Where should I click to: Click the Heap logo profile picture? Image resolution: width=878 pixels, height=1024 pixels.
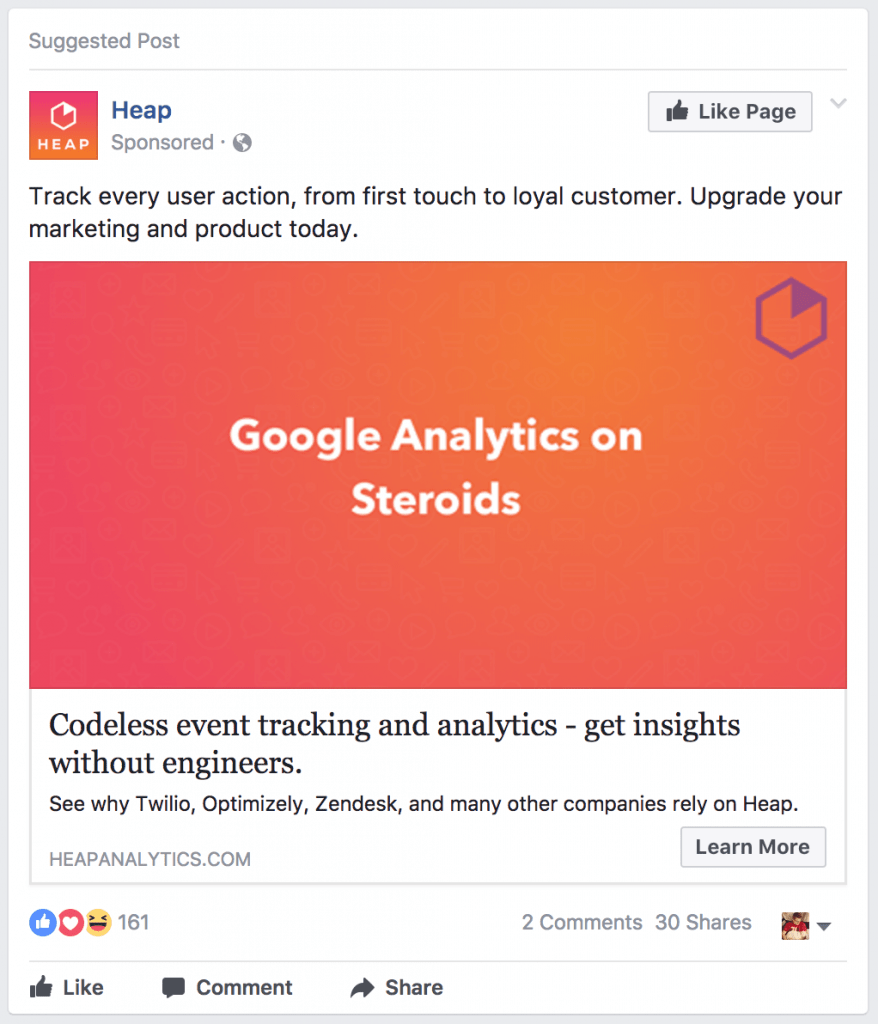[63, 125]
